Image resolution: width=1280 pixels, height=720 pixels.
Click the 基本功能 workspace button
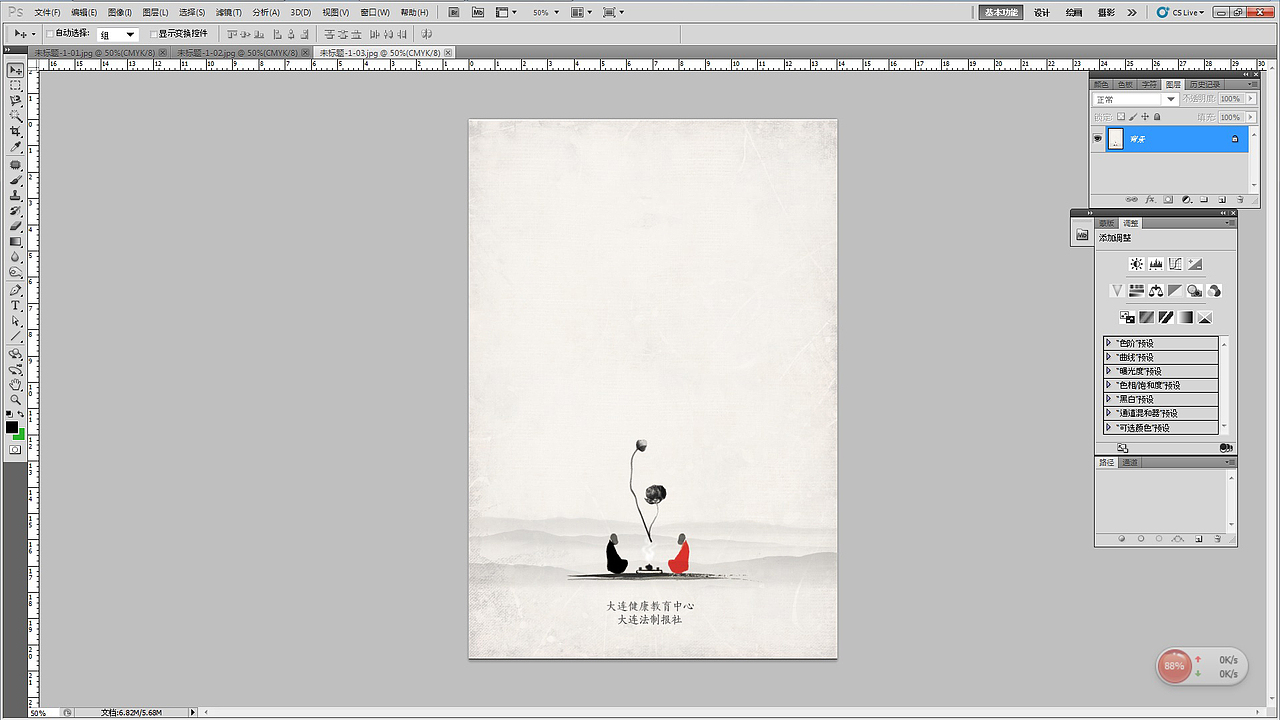(1001, 13)
